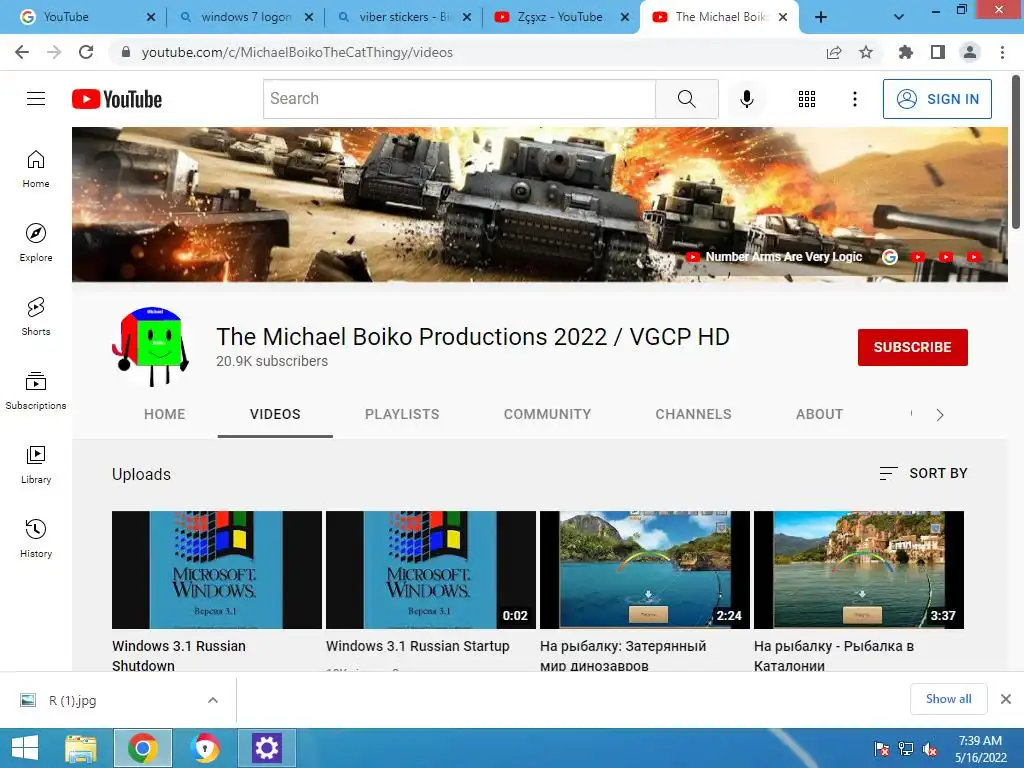Open downloaded file R (1).jpg
The height and width of the screenshot is (768, 1024).
click(72, 700)
